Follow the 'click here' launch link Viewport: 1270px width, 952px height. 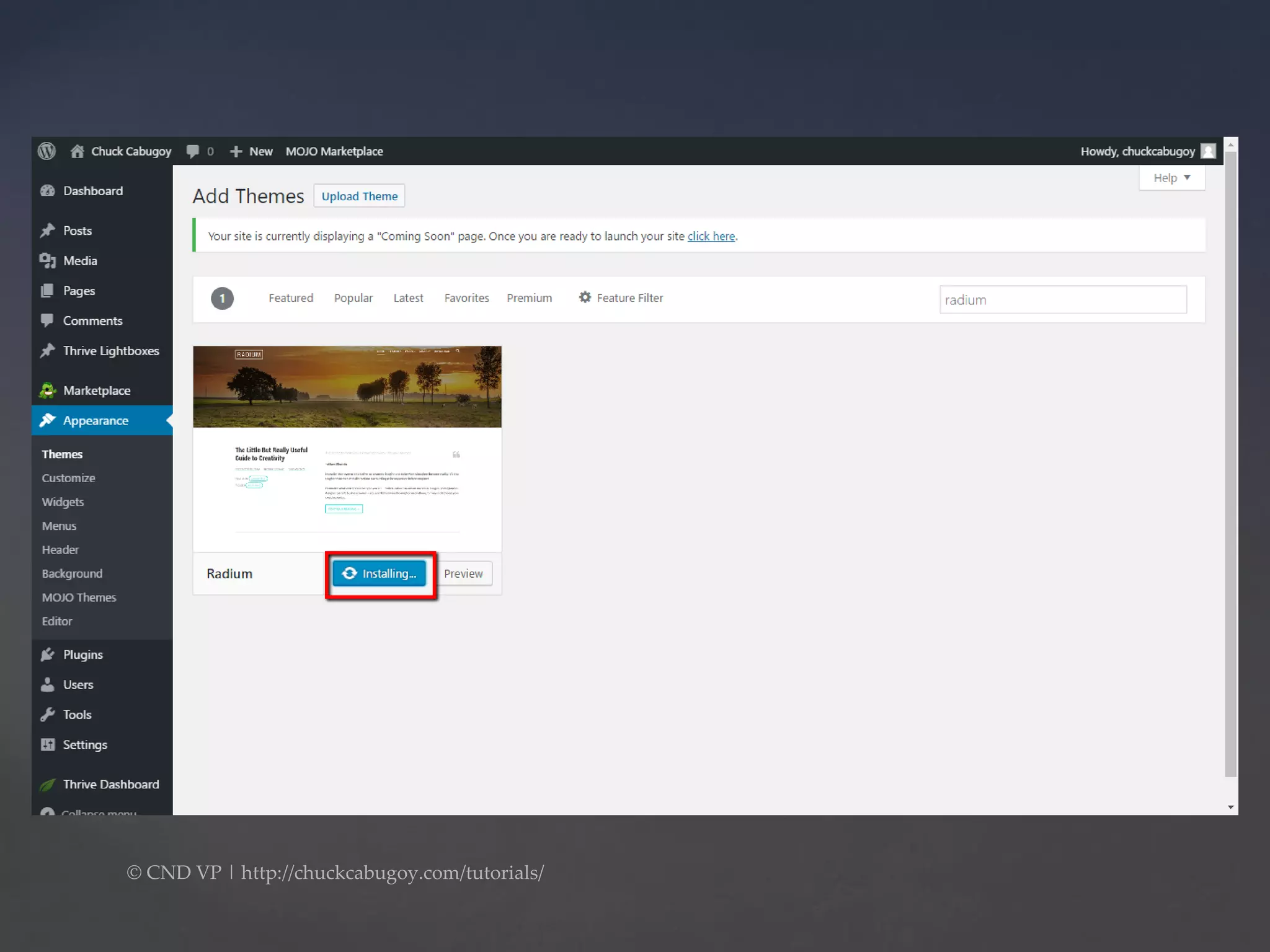711,236
